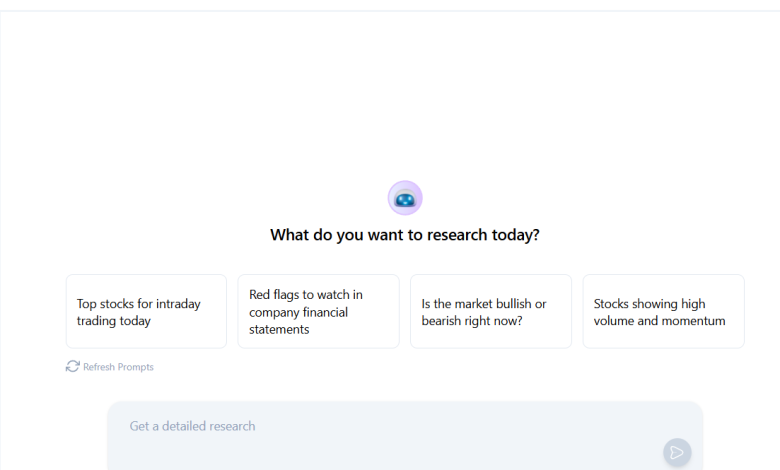Pick the 'Is the market bullish or bearish' prompt
This screenshot has width=780, height=470.
(x=490, y=311)
